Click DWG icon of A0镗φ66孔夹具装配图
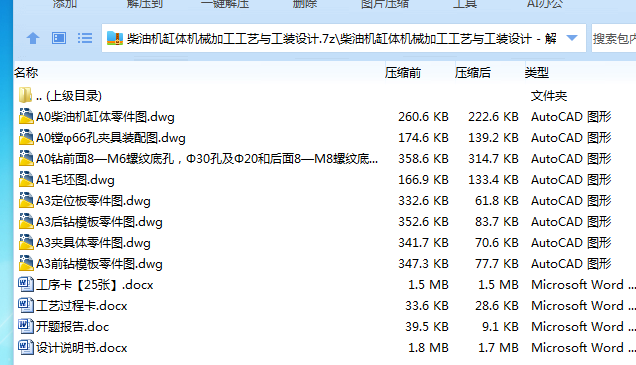636x365 pixels. click(x=26, y=137)
